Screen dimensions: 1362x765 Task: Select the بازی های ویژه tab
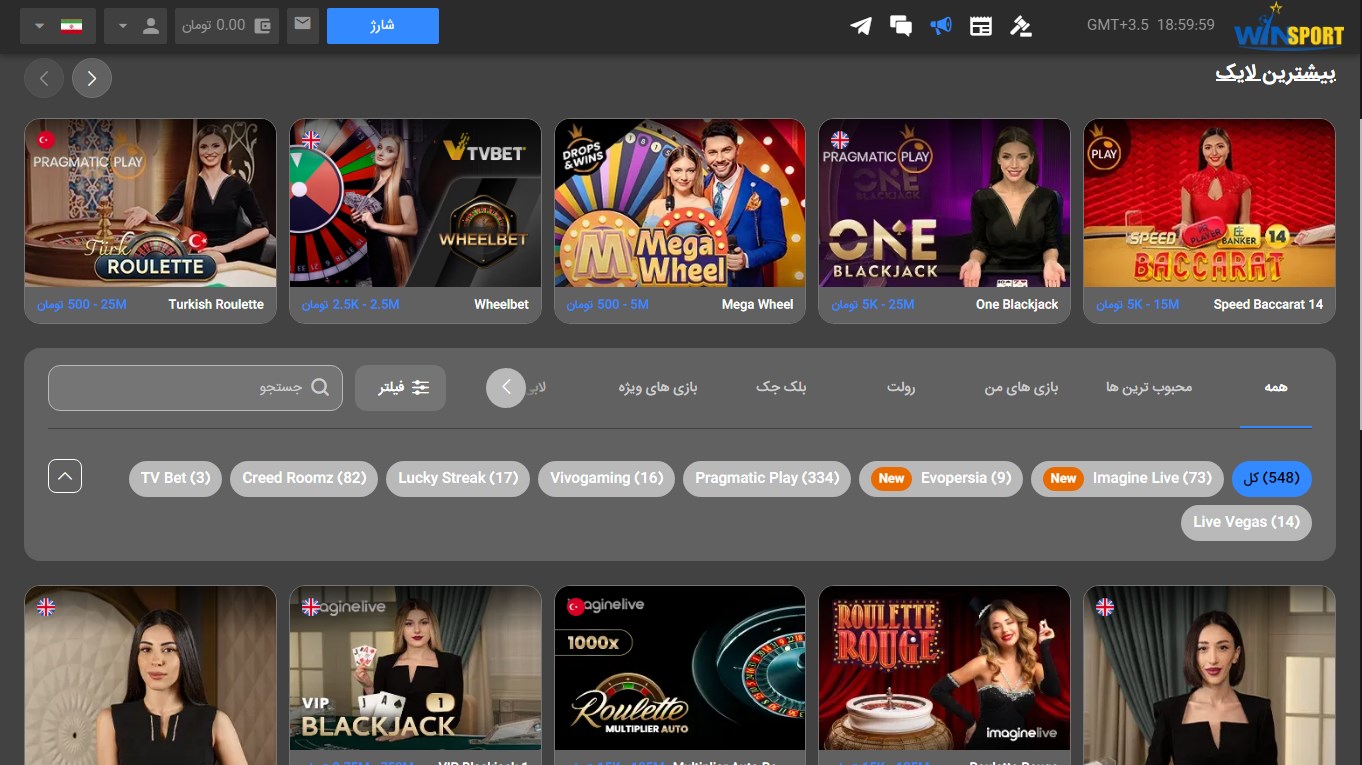(x=658, y=387)
